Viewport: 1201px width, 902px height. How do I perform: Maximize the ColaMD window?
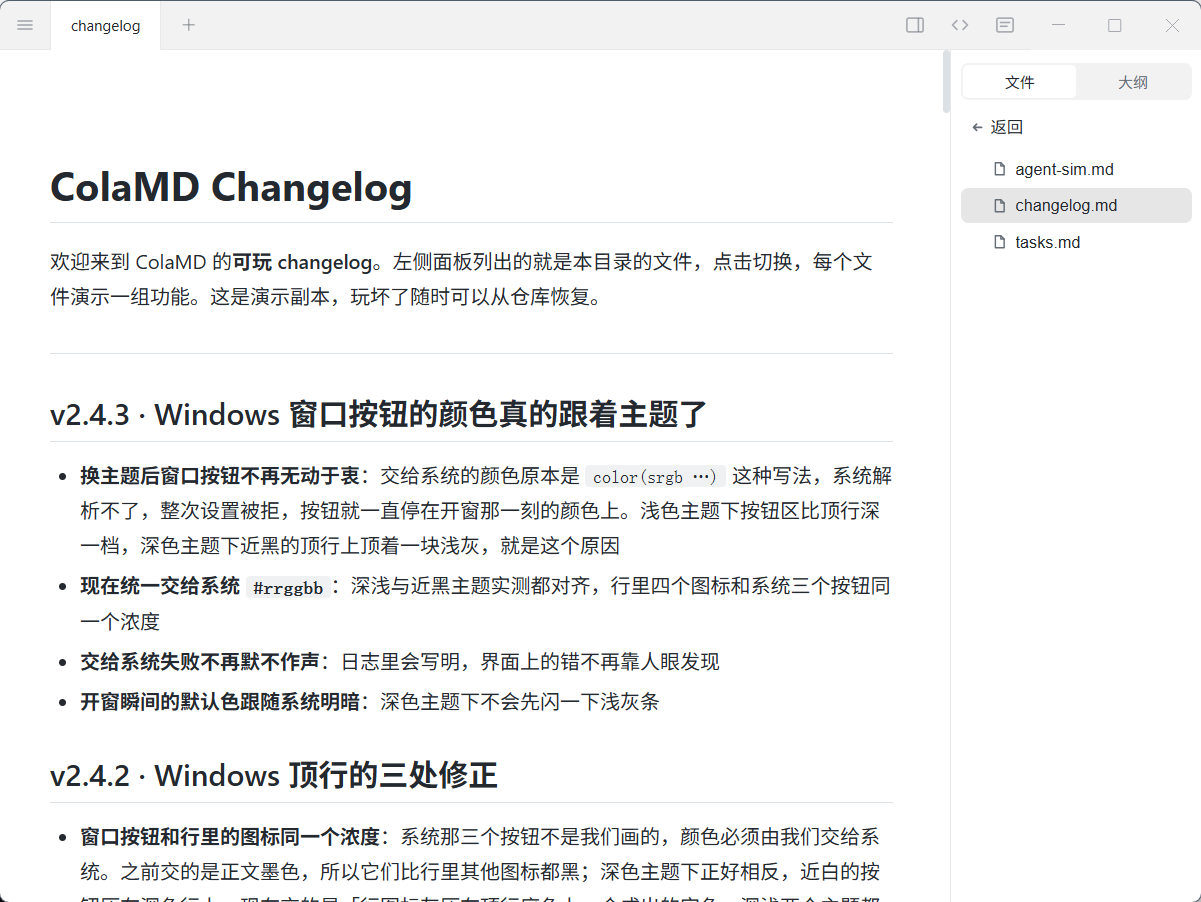[1115, 25]
